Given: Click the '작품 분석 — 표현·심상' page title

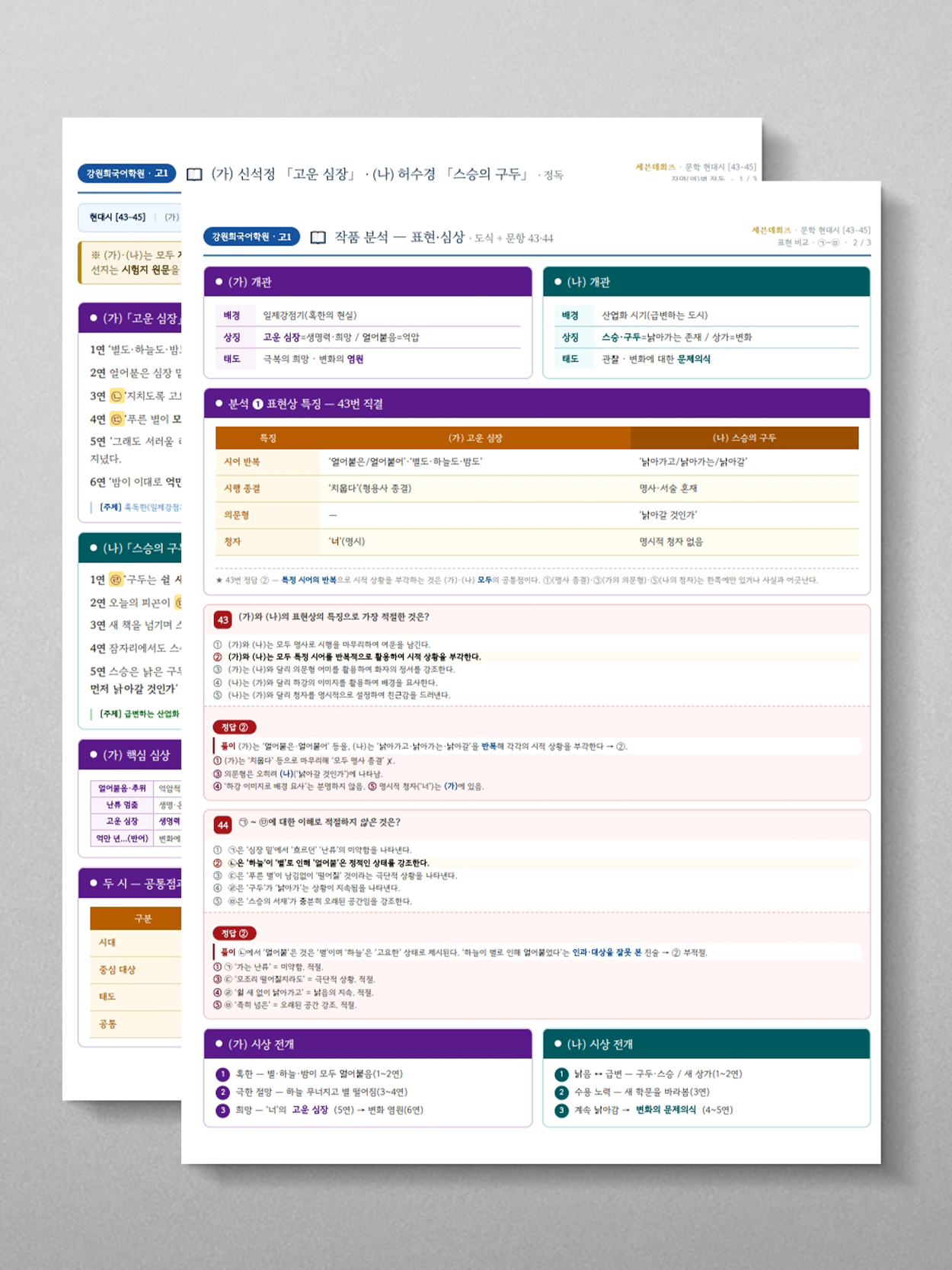Looking at the screenshot, I should coord(400,237).
